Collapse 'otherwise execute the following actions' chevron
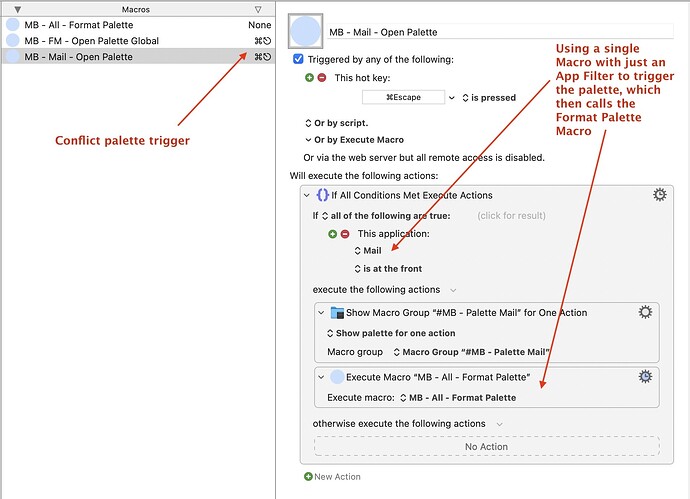This screenshot has width=690, height=499. 499,424
